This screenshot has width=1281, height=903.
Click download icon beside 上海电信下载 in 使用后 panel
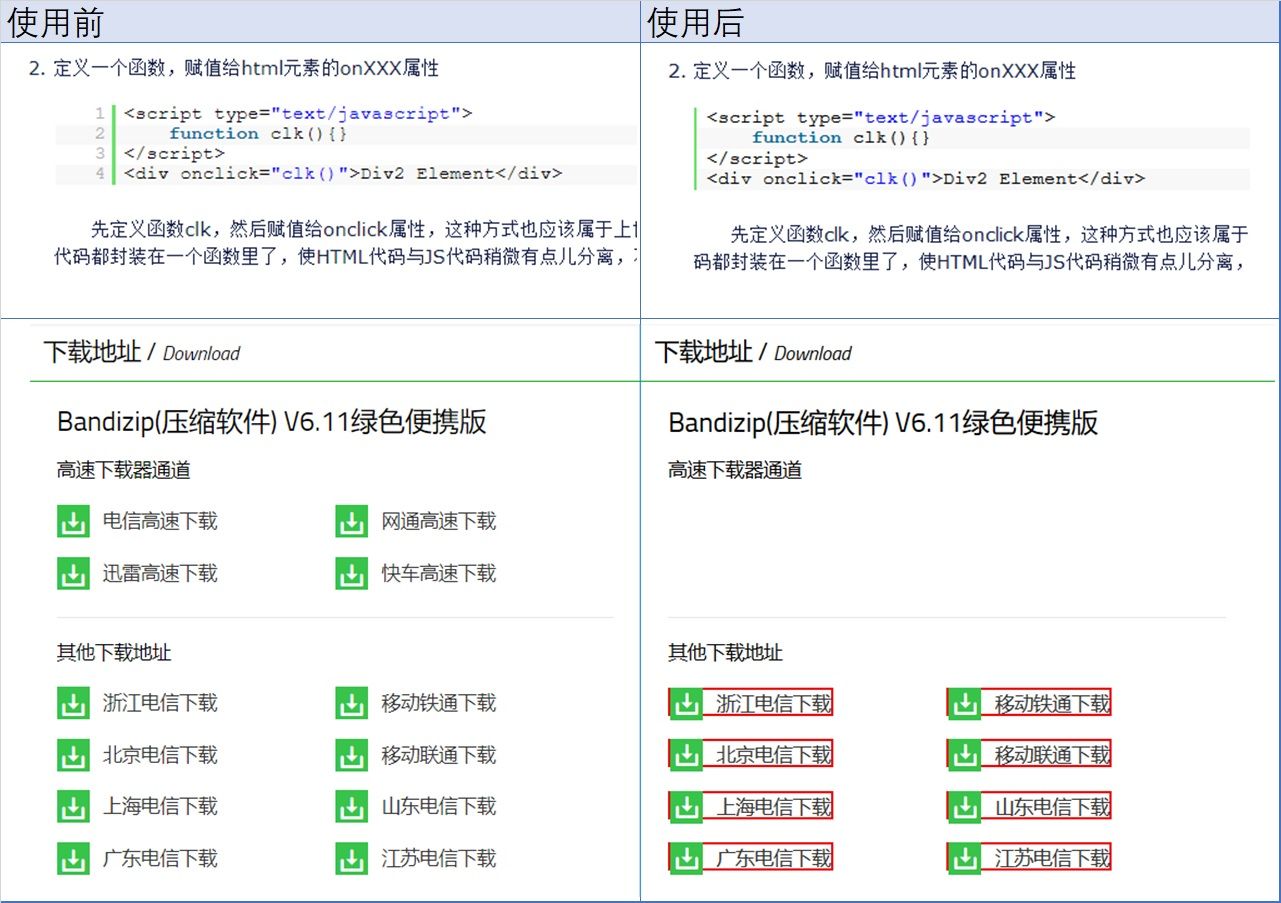685,807
